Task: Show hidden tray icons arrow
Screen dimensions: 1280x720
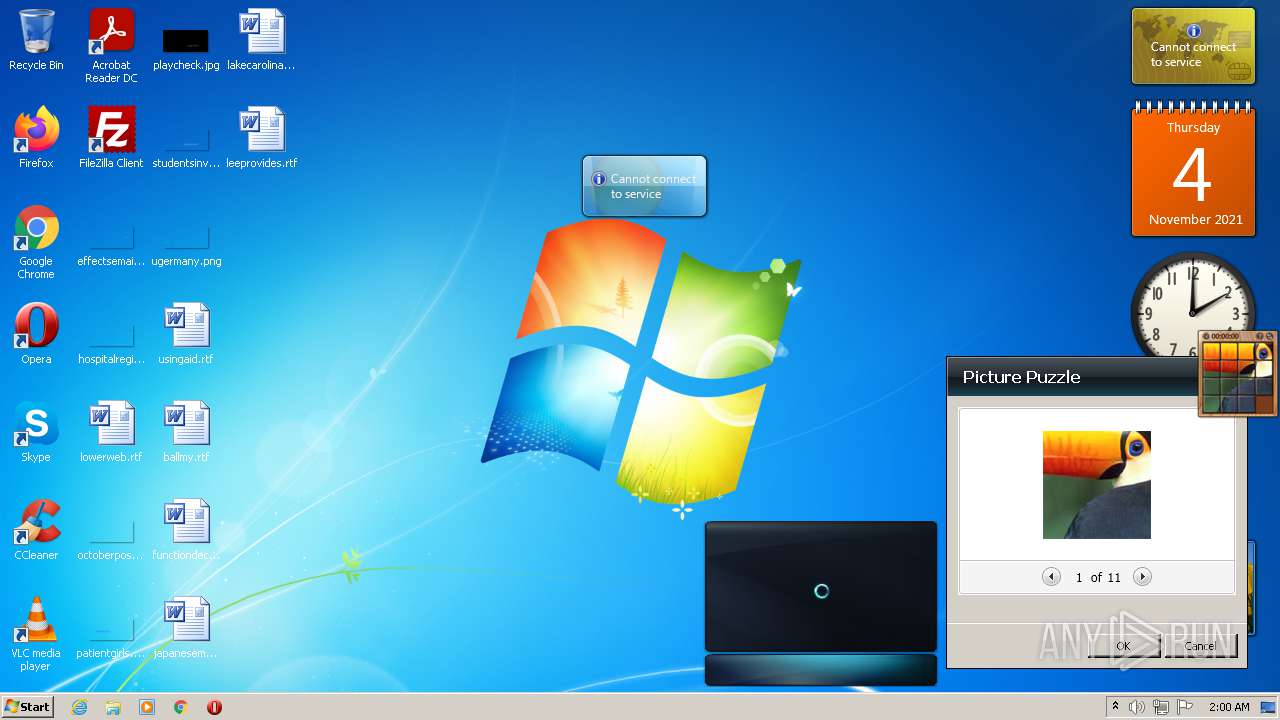Action: (x=1115, y=707)
